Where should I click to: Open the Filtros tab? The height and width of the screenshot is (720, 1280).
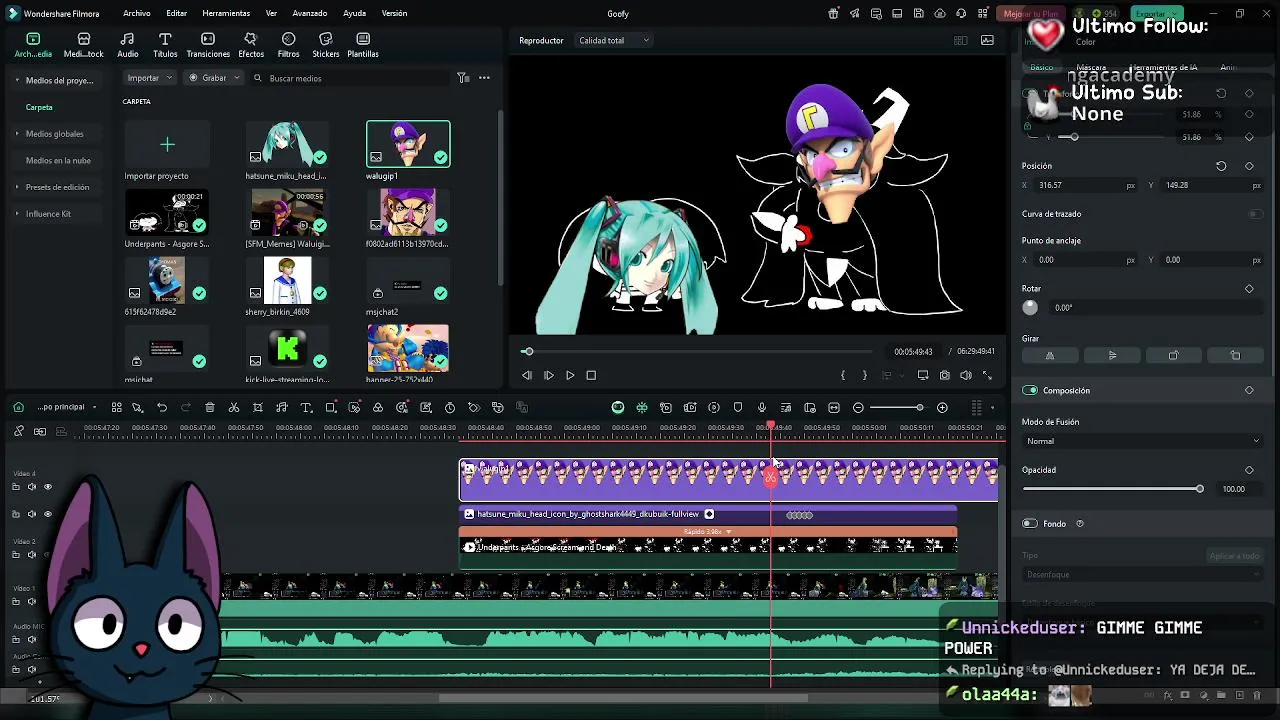[x=288, y=45]
